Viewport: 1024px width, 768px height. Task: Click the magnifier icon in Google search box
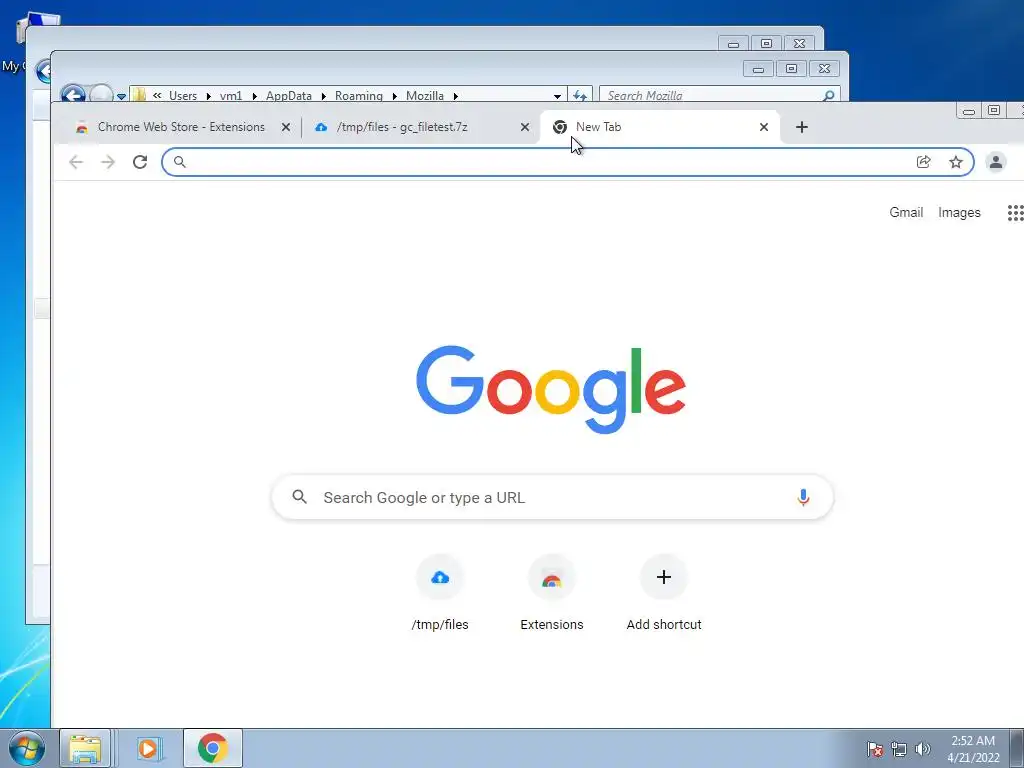click(300, 497)
